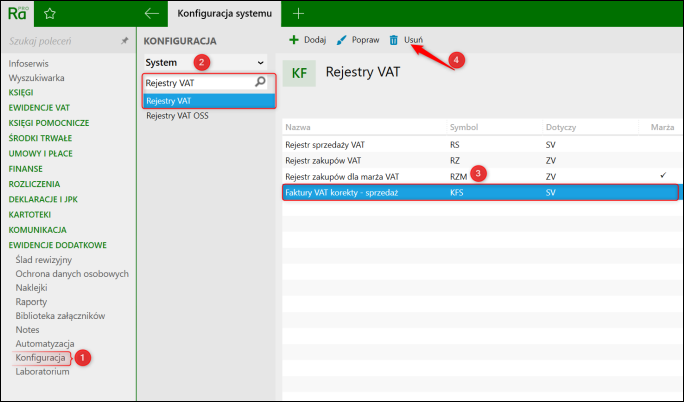Viewport: 684px width, 402px height.
Task: Click the Marża checkmark in the RZM row
Action: tap(663, 175)
